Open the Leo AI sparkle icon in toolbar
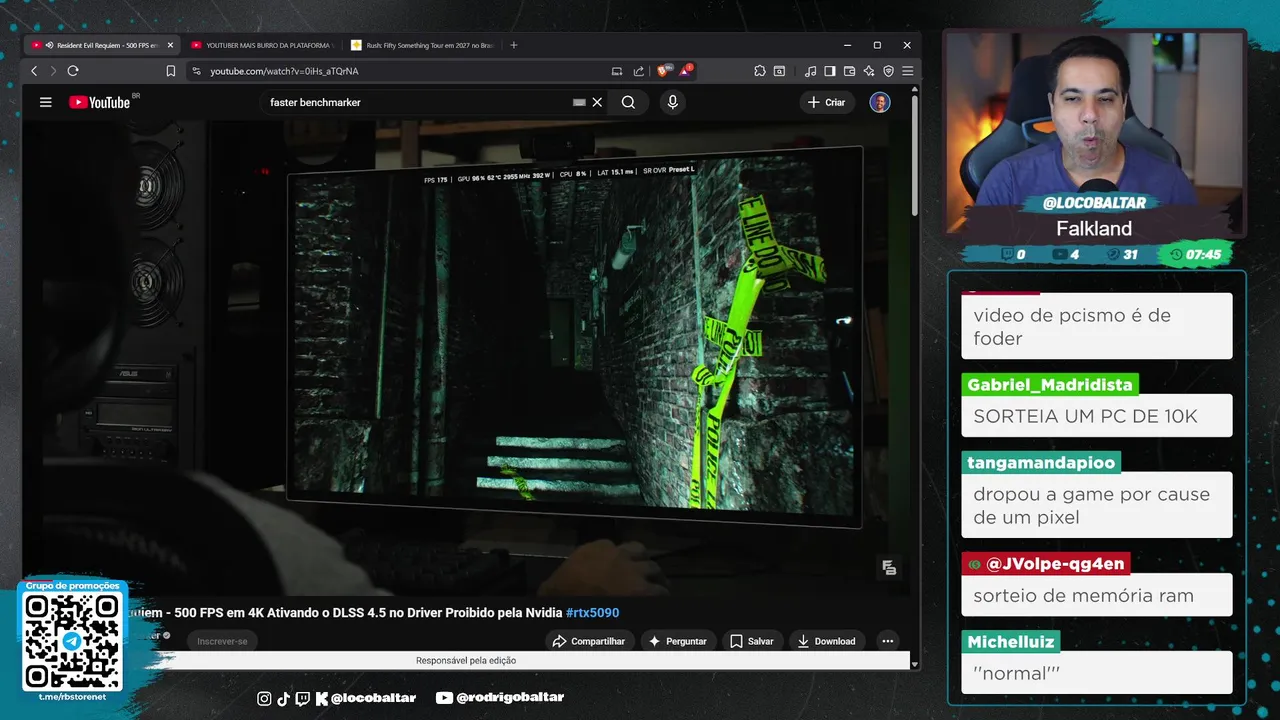This screenshot has height=720, width=1280. click(869, 71)
